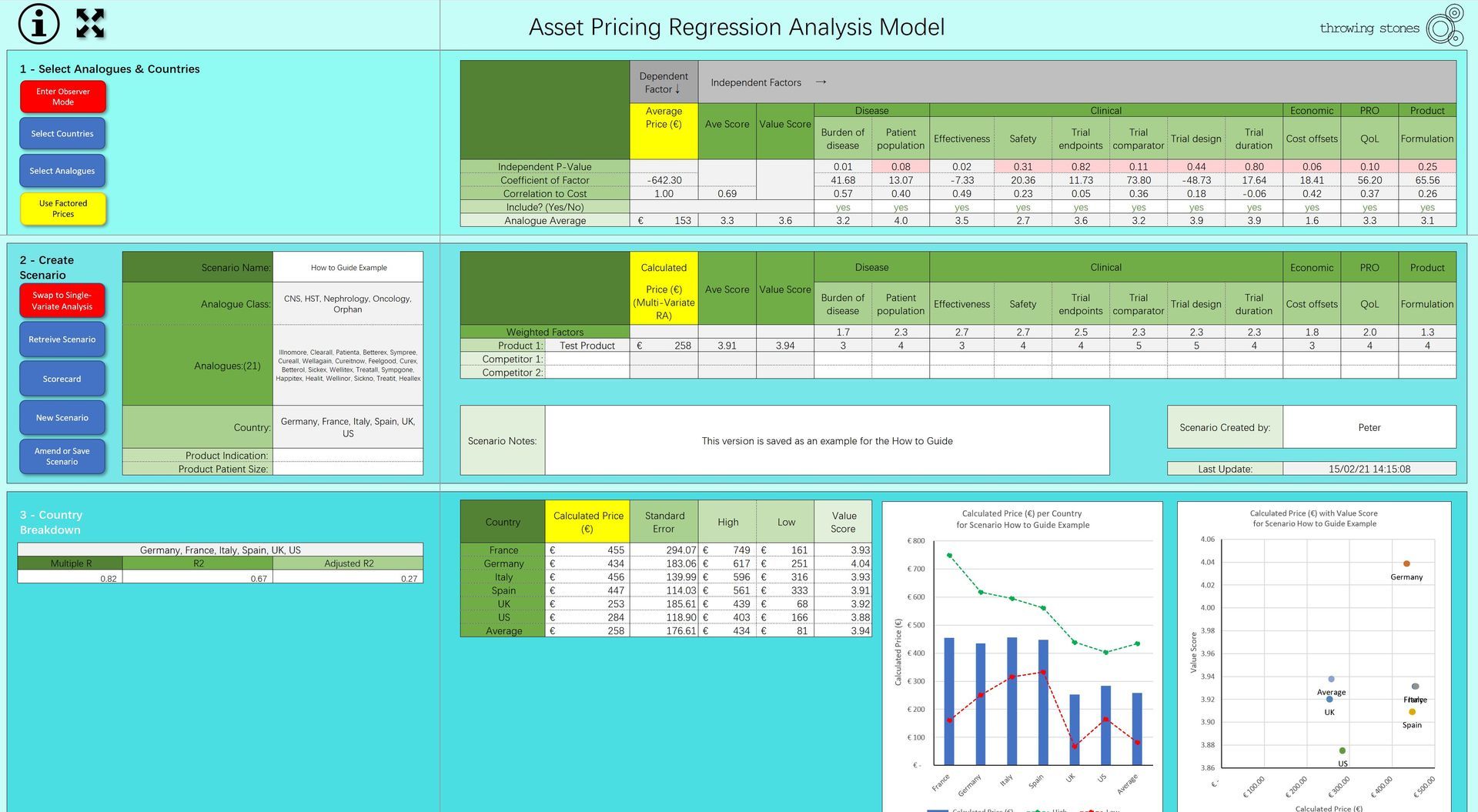Click Enter Observer Mode button
This screenshot has width=1478, height=812.
(63, 97)
